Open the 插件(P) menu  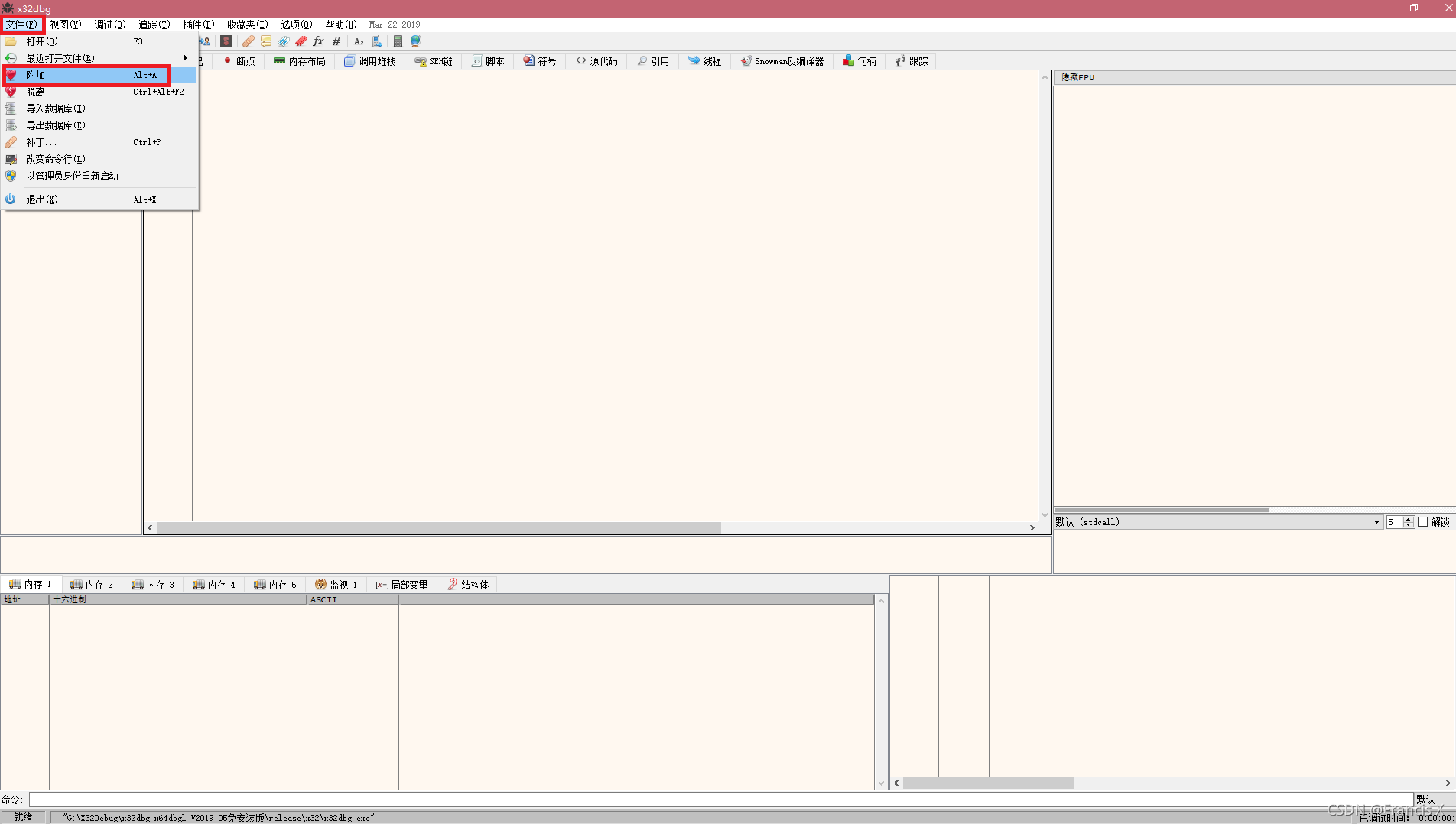(199, 24)
